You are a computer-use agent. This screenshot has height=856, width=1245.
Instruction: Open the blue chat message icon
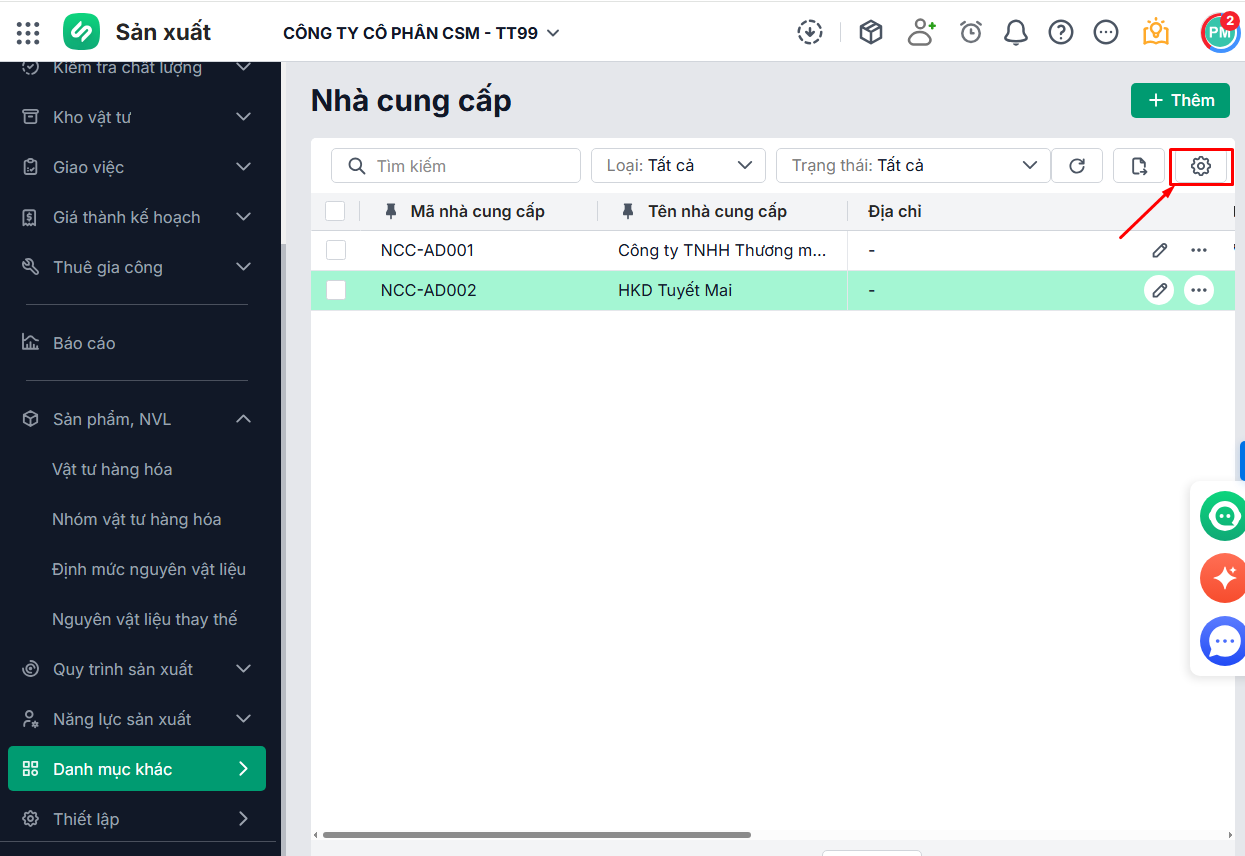(1223, 641)
